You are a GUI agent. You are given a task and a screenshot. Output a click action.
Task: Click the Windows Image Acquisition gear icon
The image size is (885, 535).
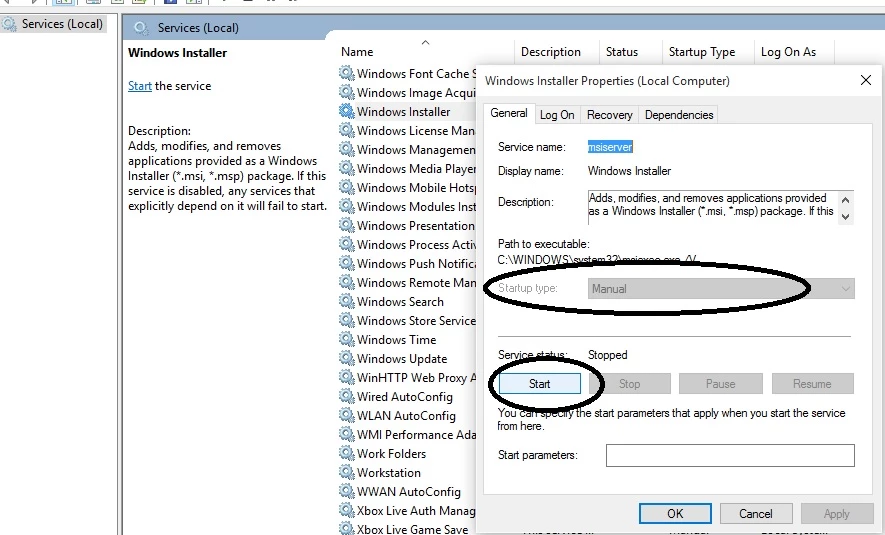point(347,91)
